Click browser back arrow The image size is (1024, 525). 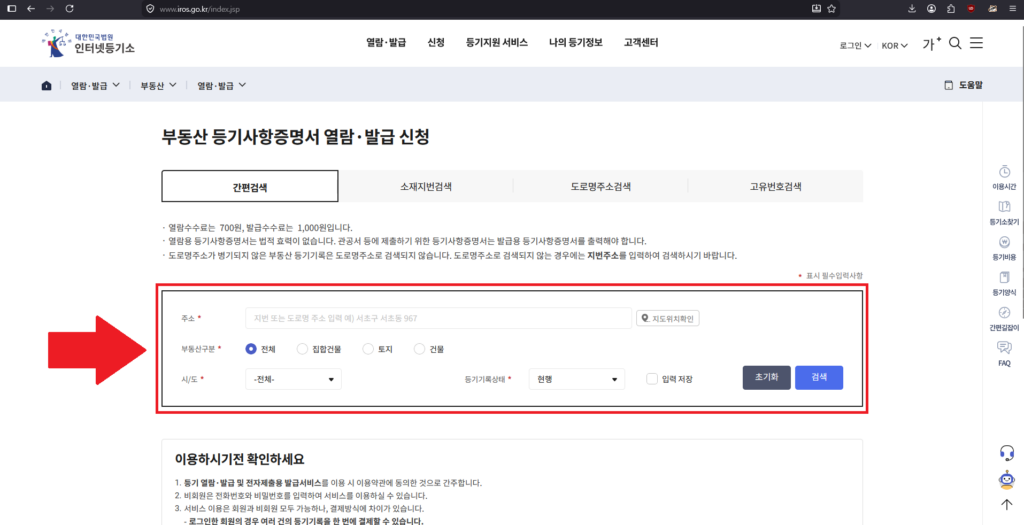click(30, 8)
